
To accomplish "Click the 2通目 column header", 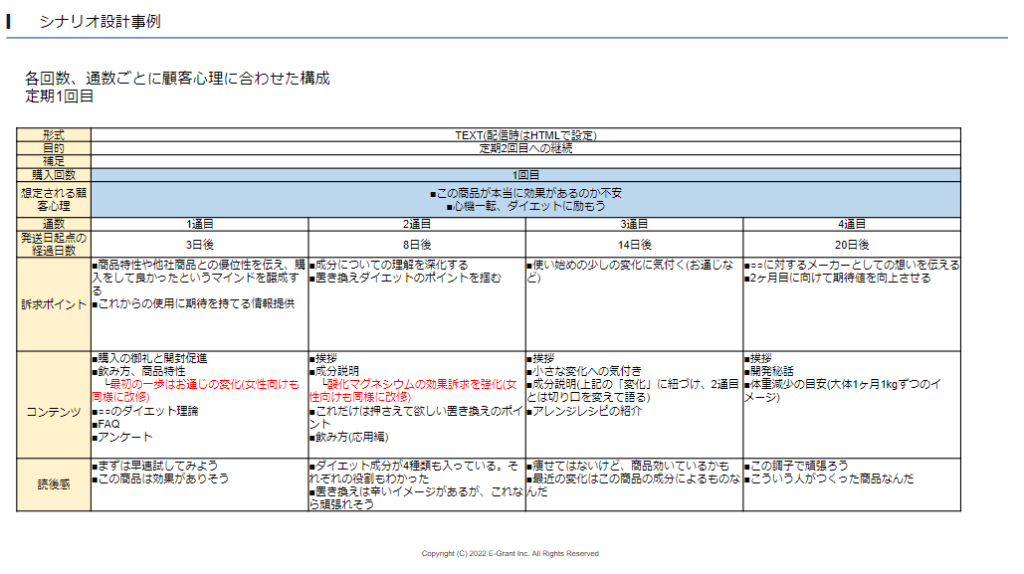I will (x=417, y=224).
